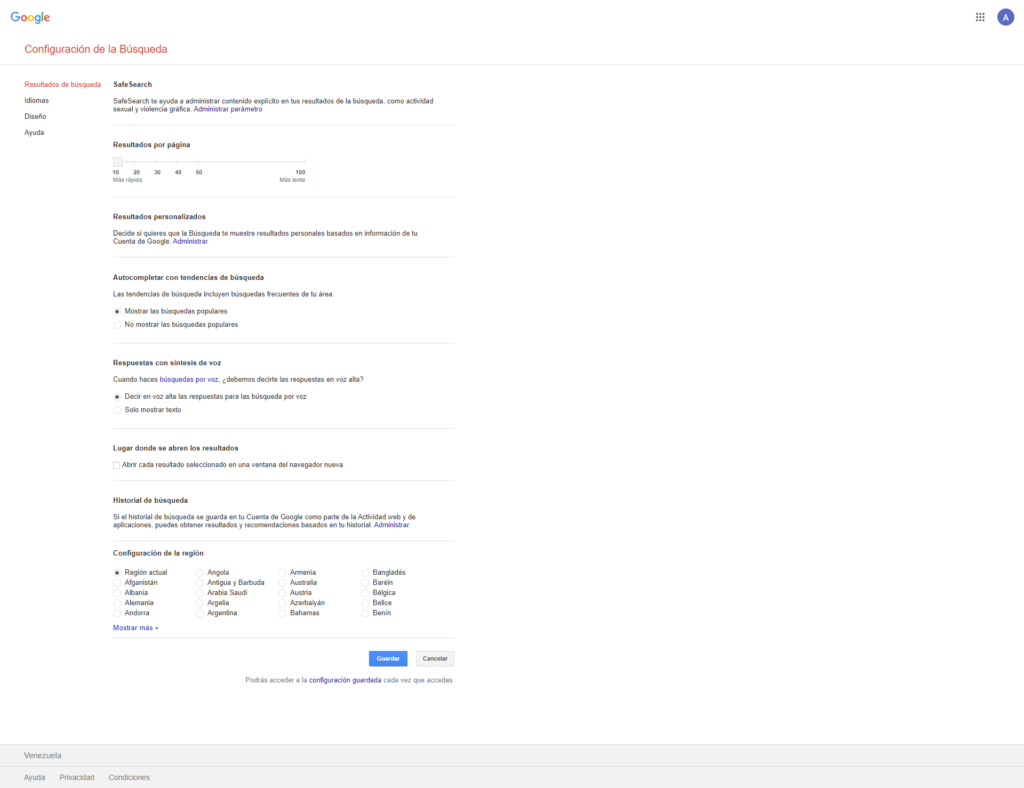Click Cancelar button

pos(435,659)
